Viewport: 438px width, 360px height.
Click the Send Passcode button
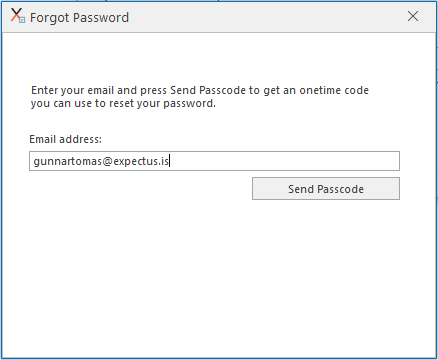(x=326, y=189)
